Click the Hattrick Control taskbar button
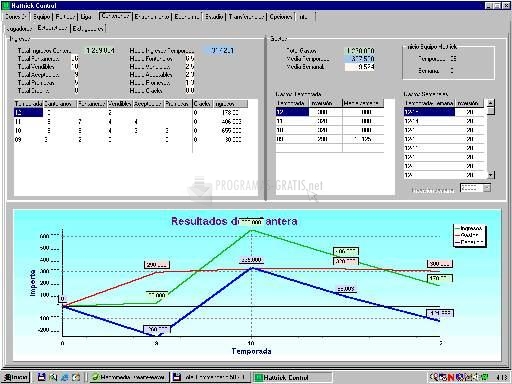This screenshot has height=384, width=512. pos(292,377)
